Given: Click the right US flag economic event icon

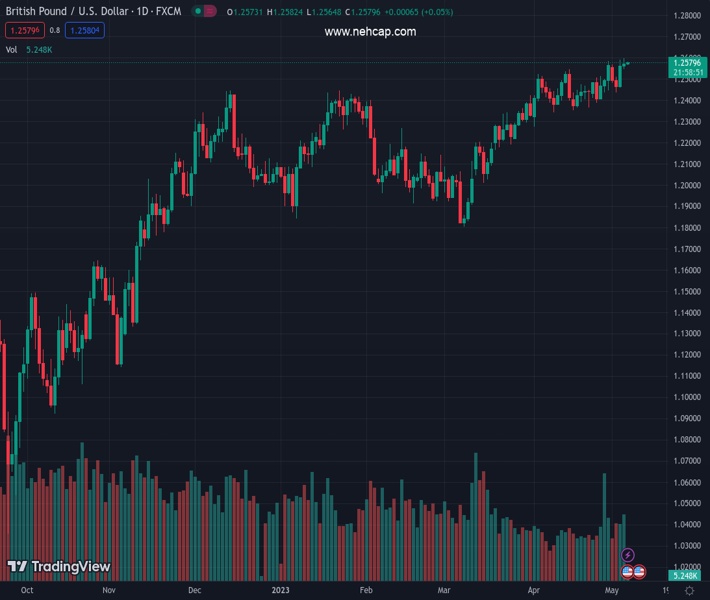Looking at the screenshot, I should click(x=639, y=572).
